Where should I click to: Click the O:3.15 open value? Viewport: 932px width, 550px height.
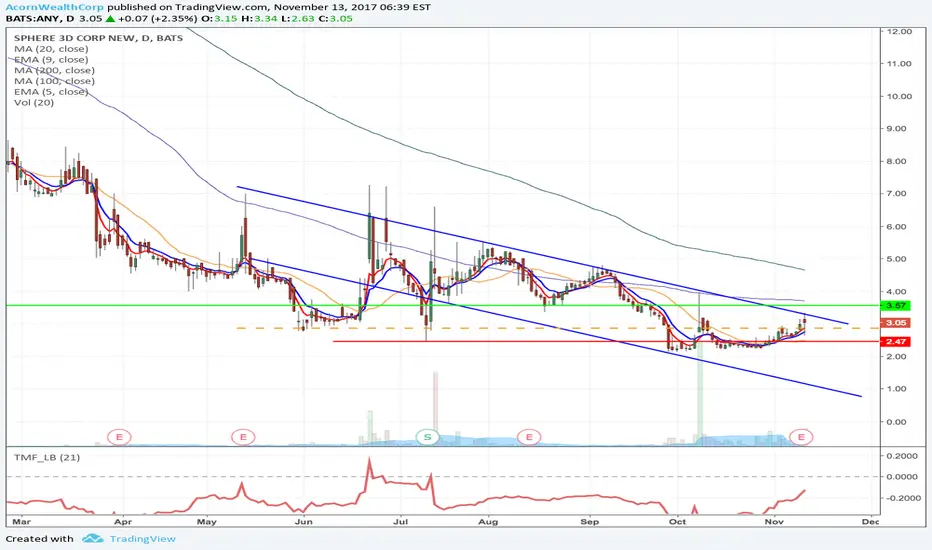pos(219,18)
